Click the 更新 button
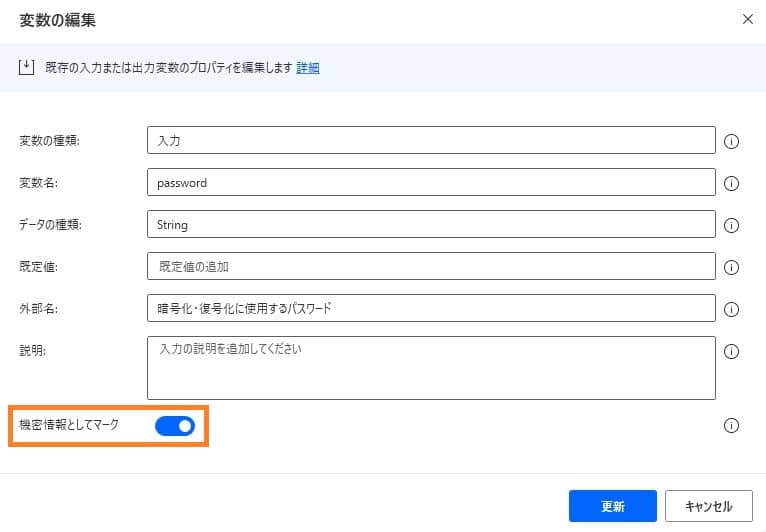 pos(613,506)
